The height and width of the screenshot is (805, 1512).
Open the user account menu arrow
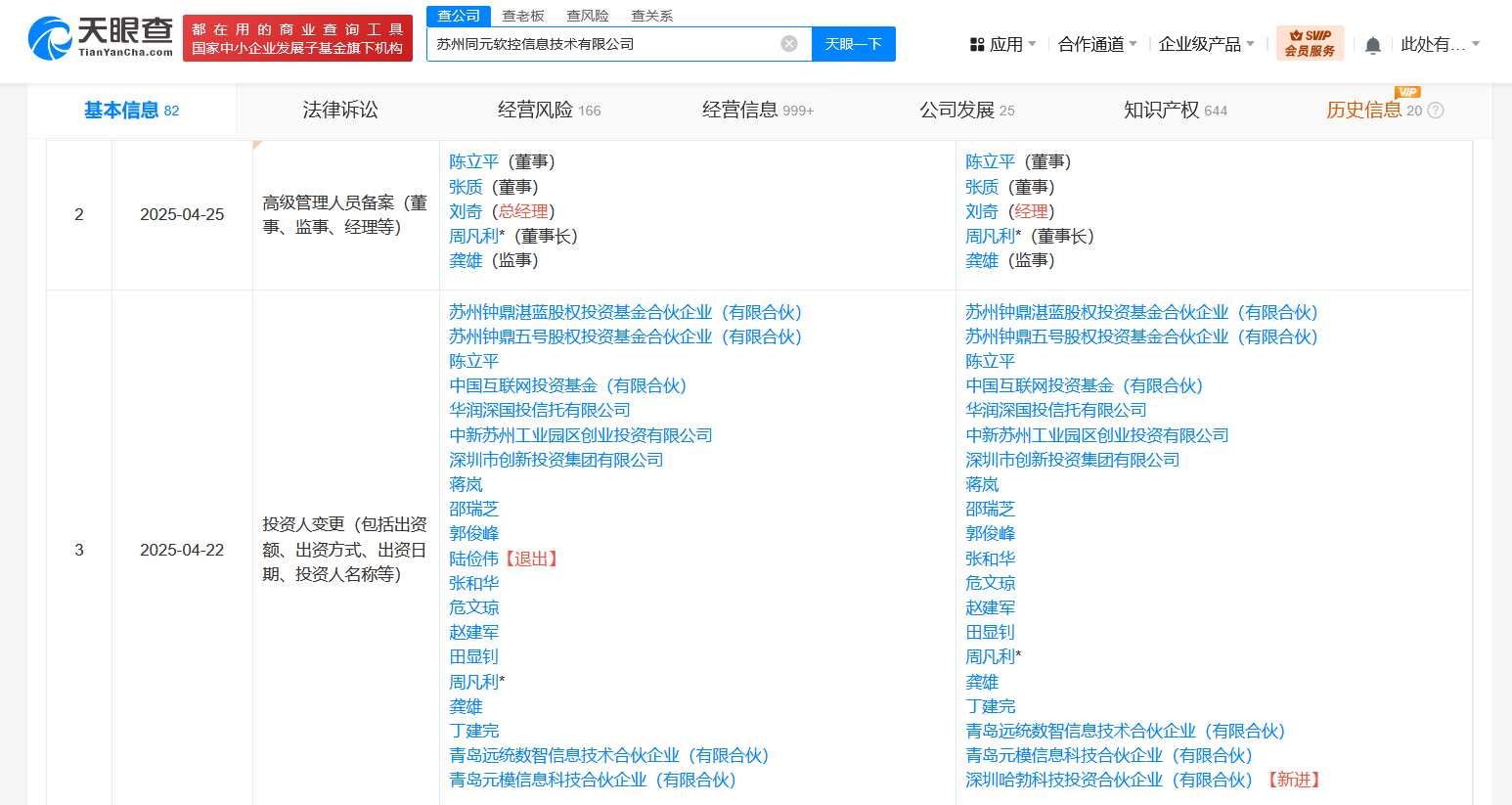(1476, 44)
